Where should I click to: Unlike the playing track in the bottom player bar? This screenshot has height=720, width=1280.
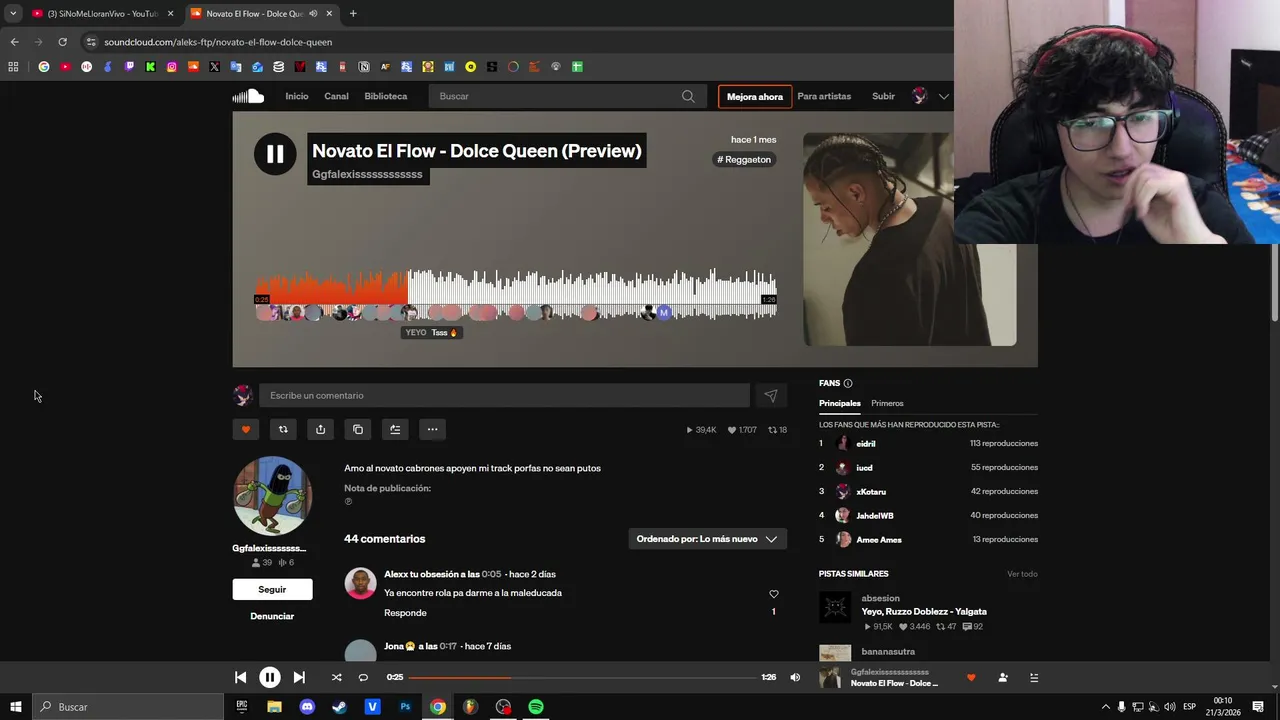pos(971,677)
